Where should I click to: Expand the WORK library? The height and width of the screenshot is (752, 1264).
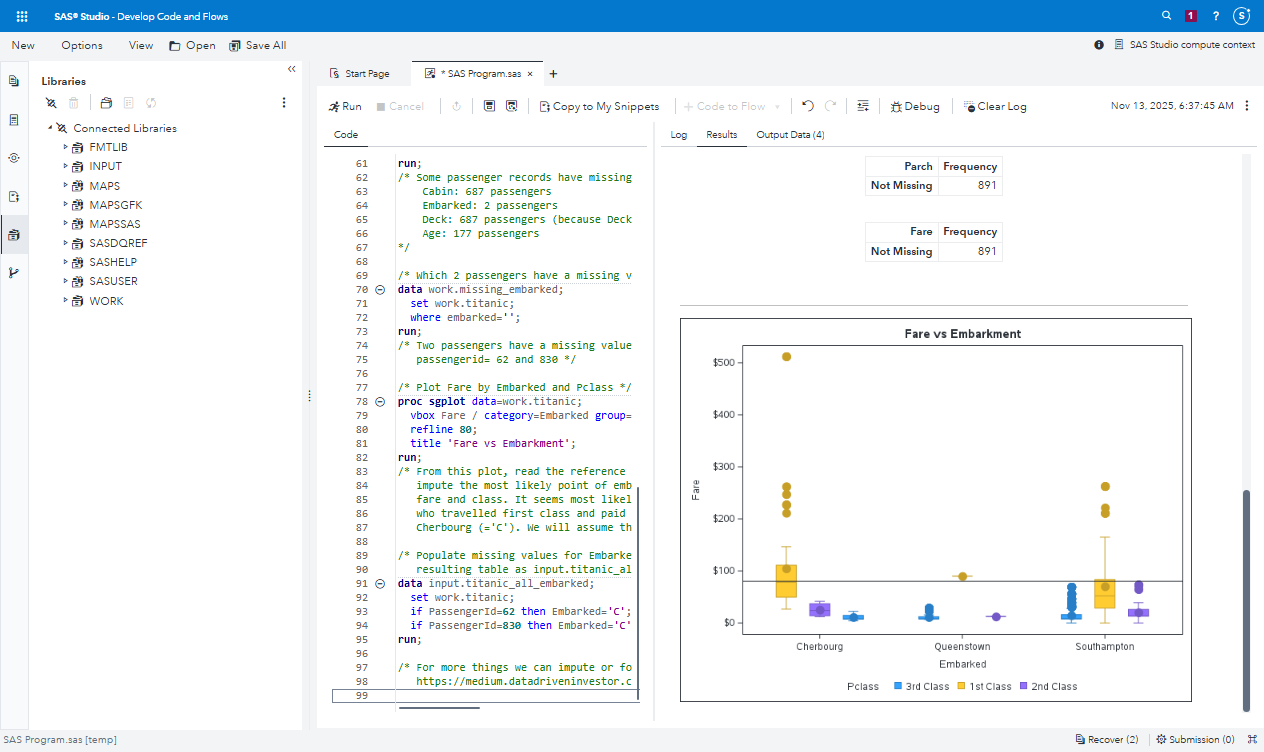tap(65, 300)
